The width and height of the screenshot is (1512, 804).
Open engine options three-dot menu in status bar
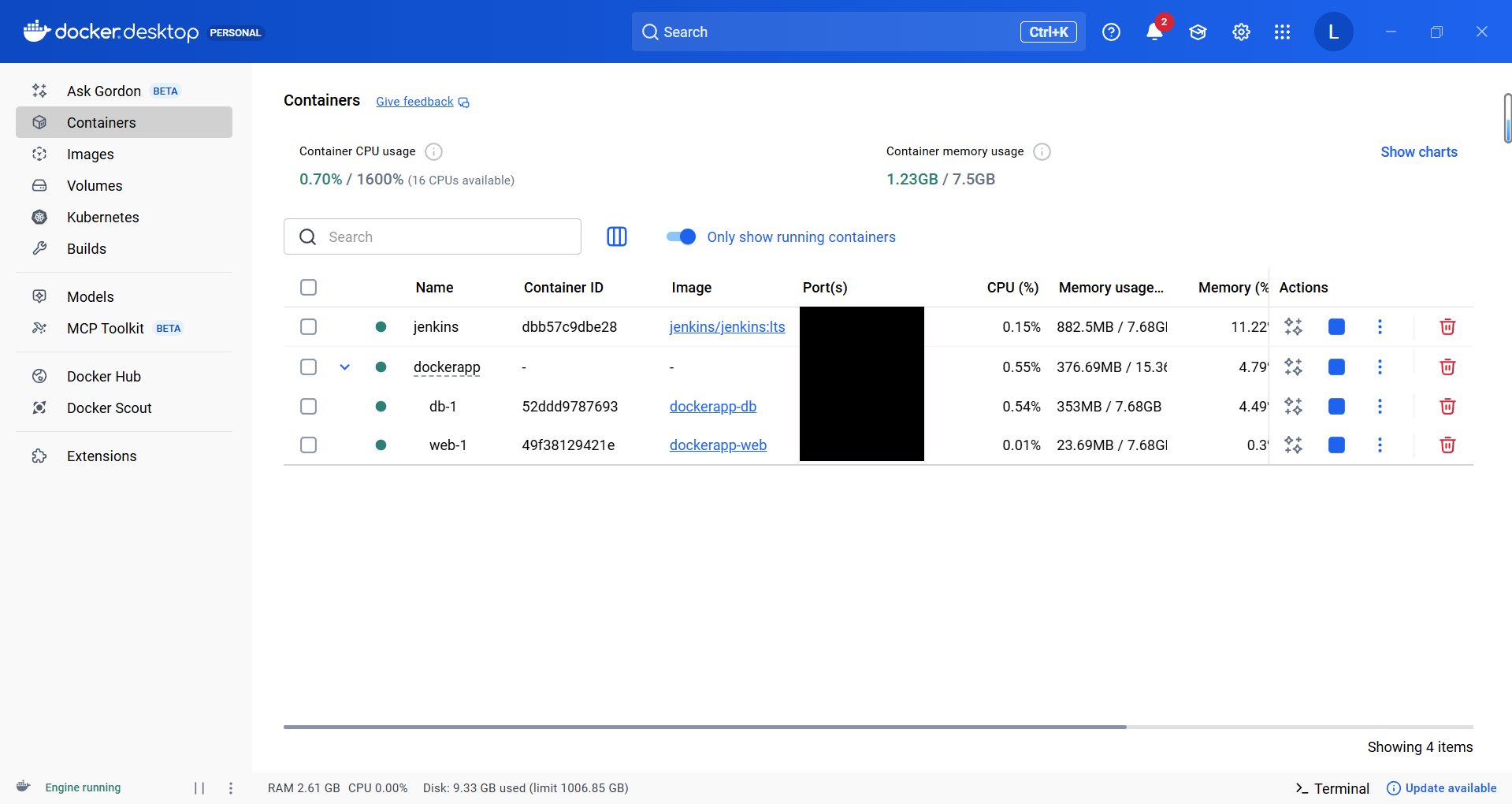[231, 787]
